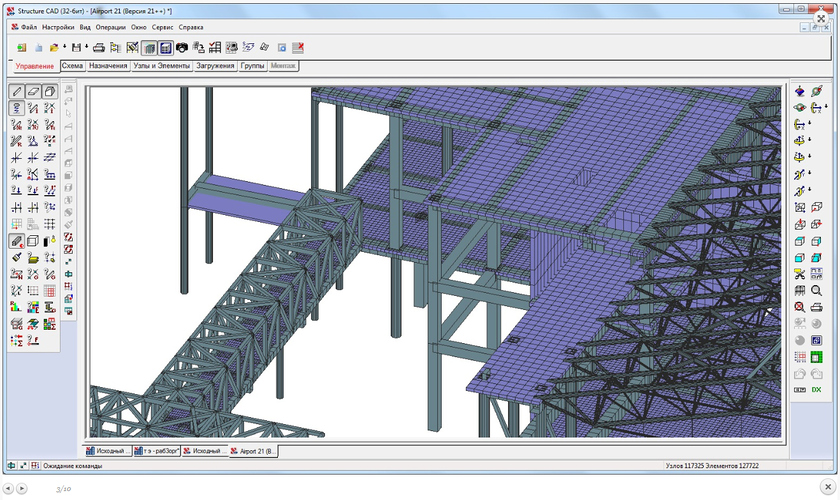This screenshot has width=840, height=500.
Task: Select the magnifier zoom tool in right panel
Action: coord(817,290)
